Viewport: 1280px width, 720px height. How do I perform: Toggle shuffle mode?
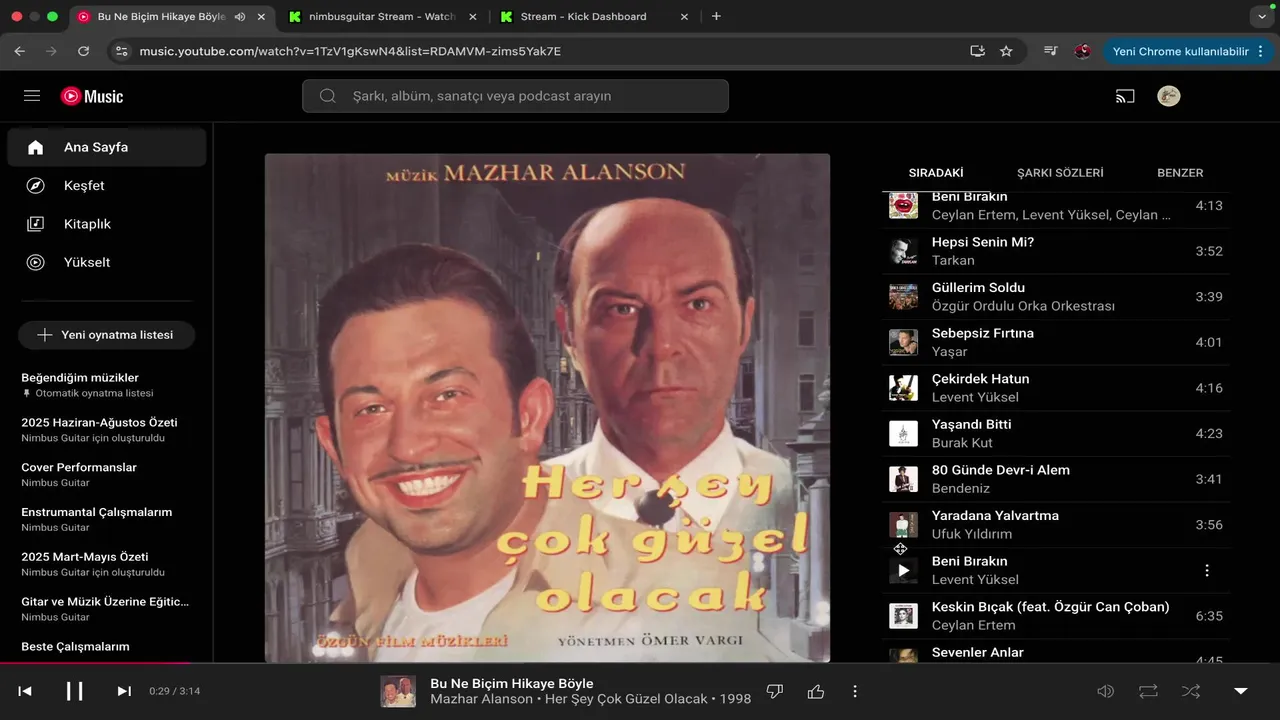pyautogui.click(x=1191, y=691)
